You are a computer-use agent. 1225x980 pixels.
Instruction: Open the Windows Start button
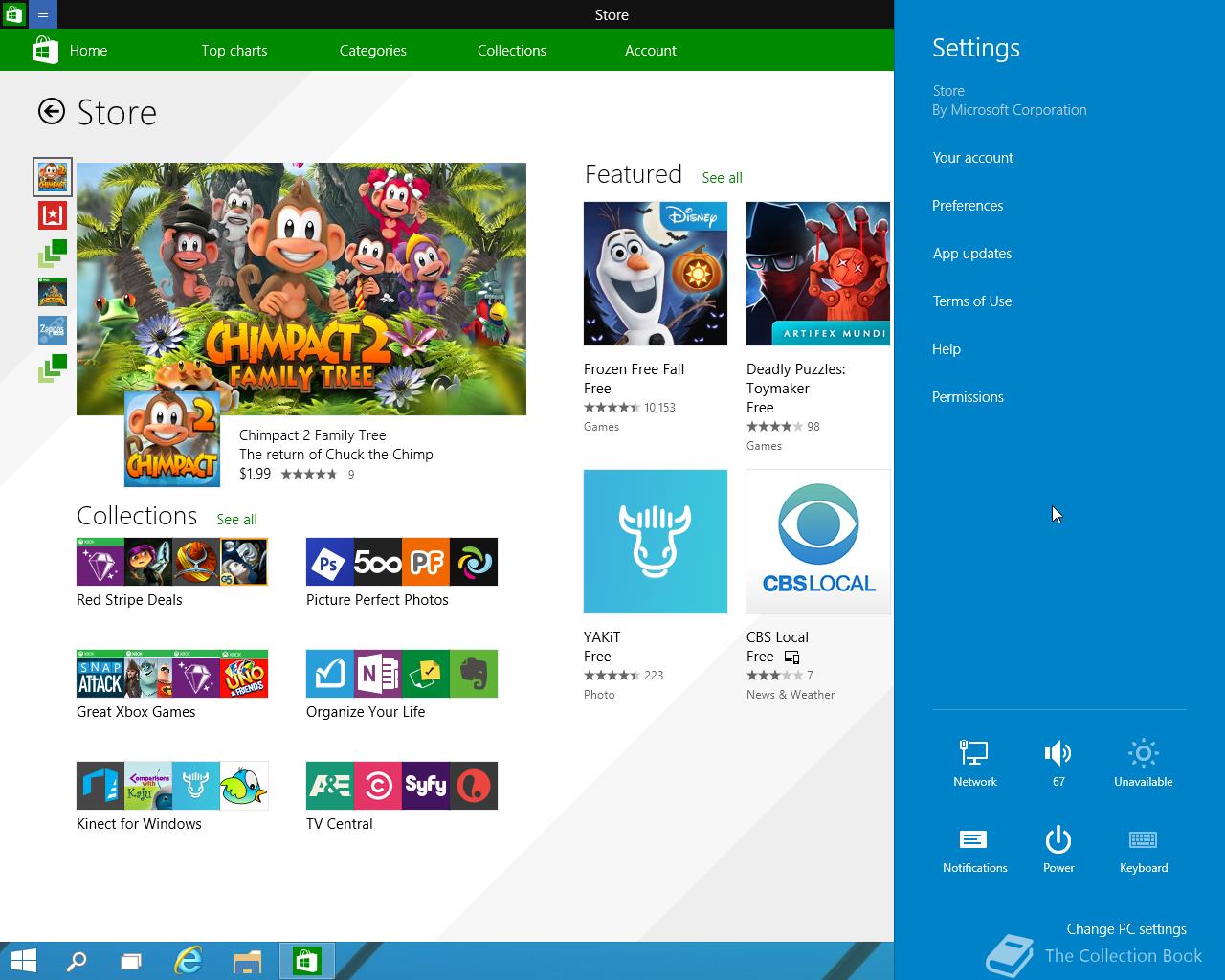tap(23, 961)
